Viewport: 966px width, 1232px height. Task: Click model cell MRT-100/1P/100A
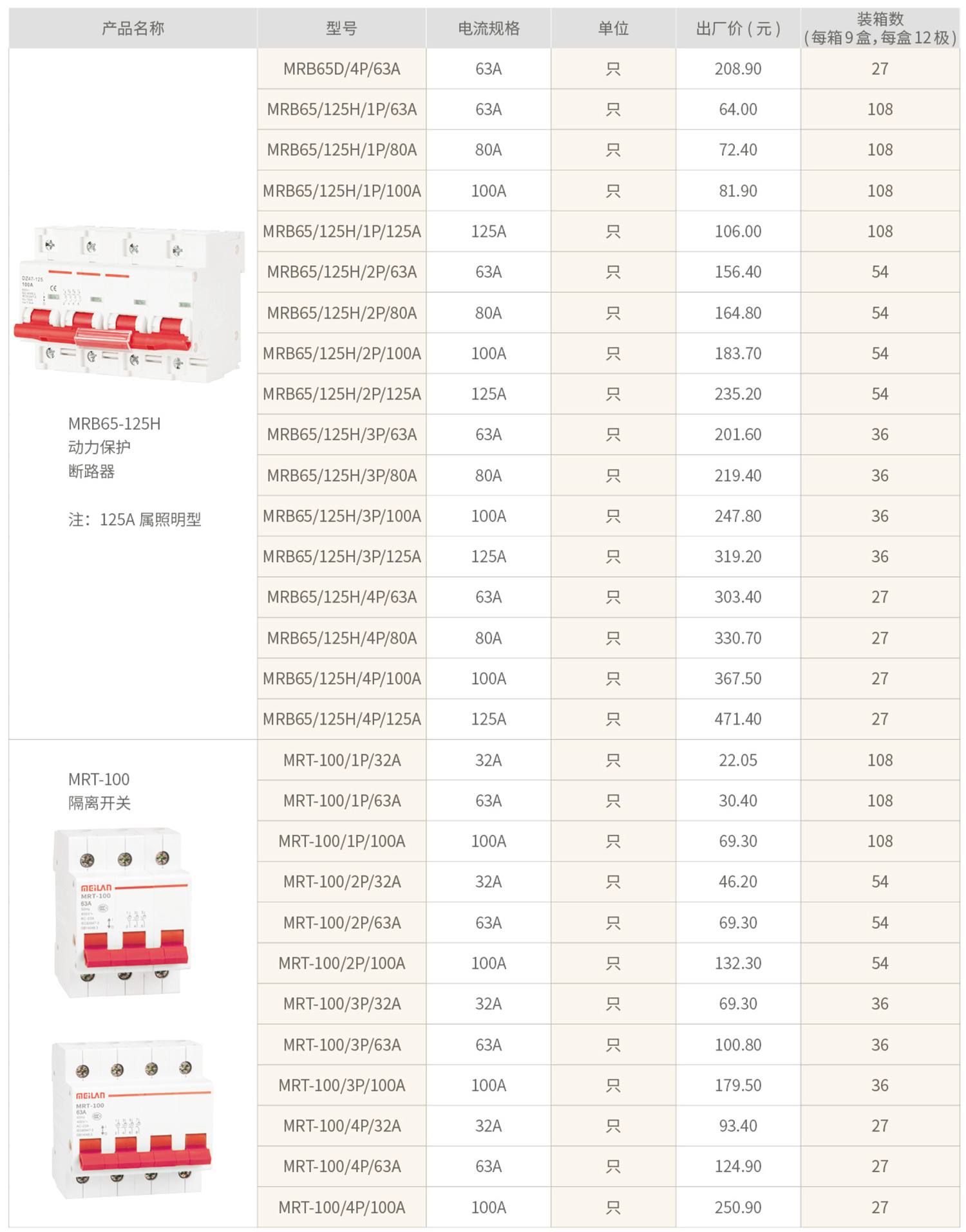point(341,841)
